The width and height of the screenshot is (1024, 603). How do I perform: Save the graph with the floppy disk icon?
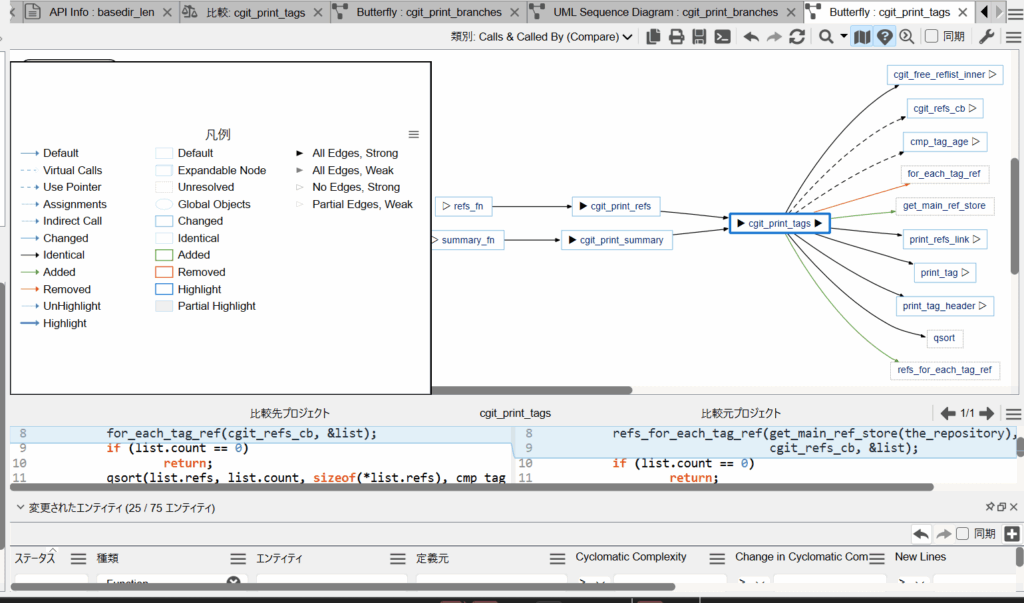(x=699, y=37)
